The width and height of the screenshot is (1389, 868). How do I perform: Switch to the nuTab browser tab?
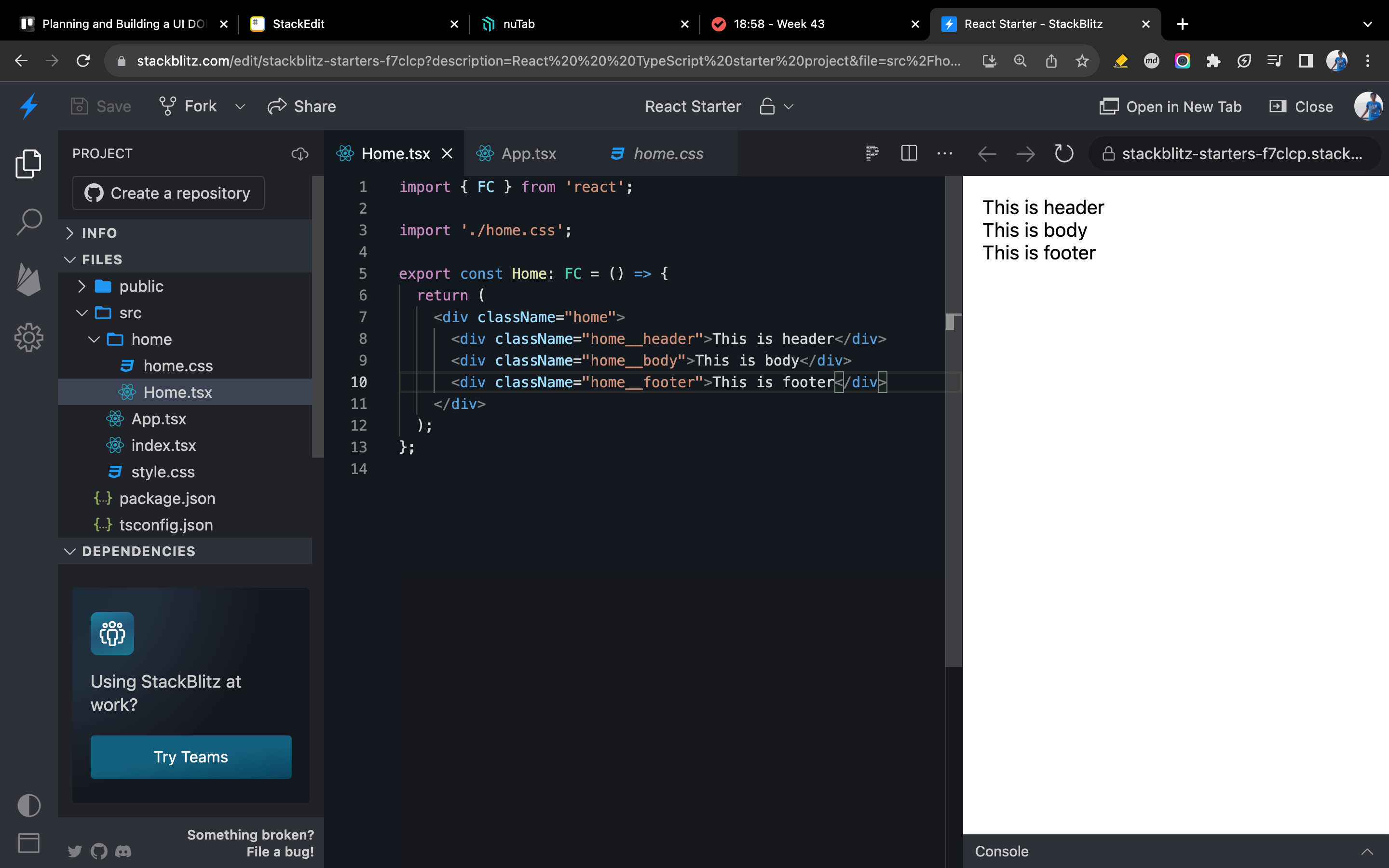pyautogui.click(x=585, y=24)
